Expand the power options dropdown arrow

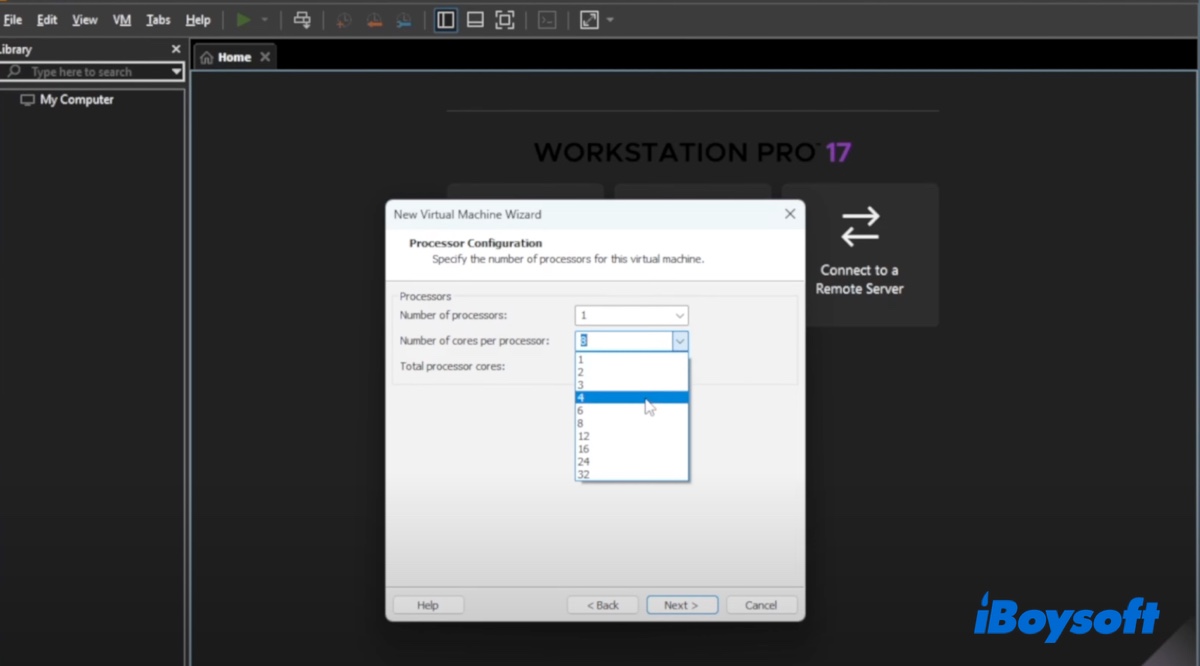pos(265,20)
